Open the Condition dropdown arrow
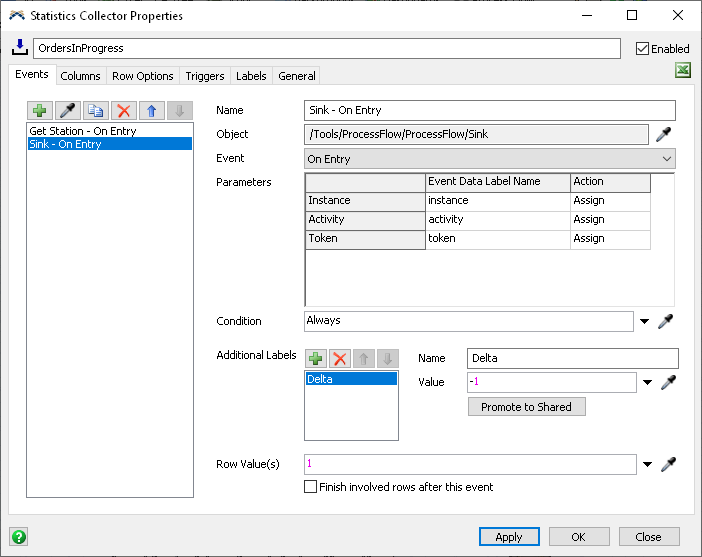The image size is (702, 557). tap(645, 322)
